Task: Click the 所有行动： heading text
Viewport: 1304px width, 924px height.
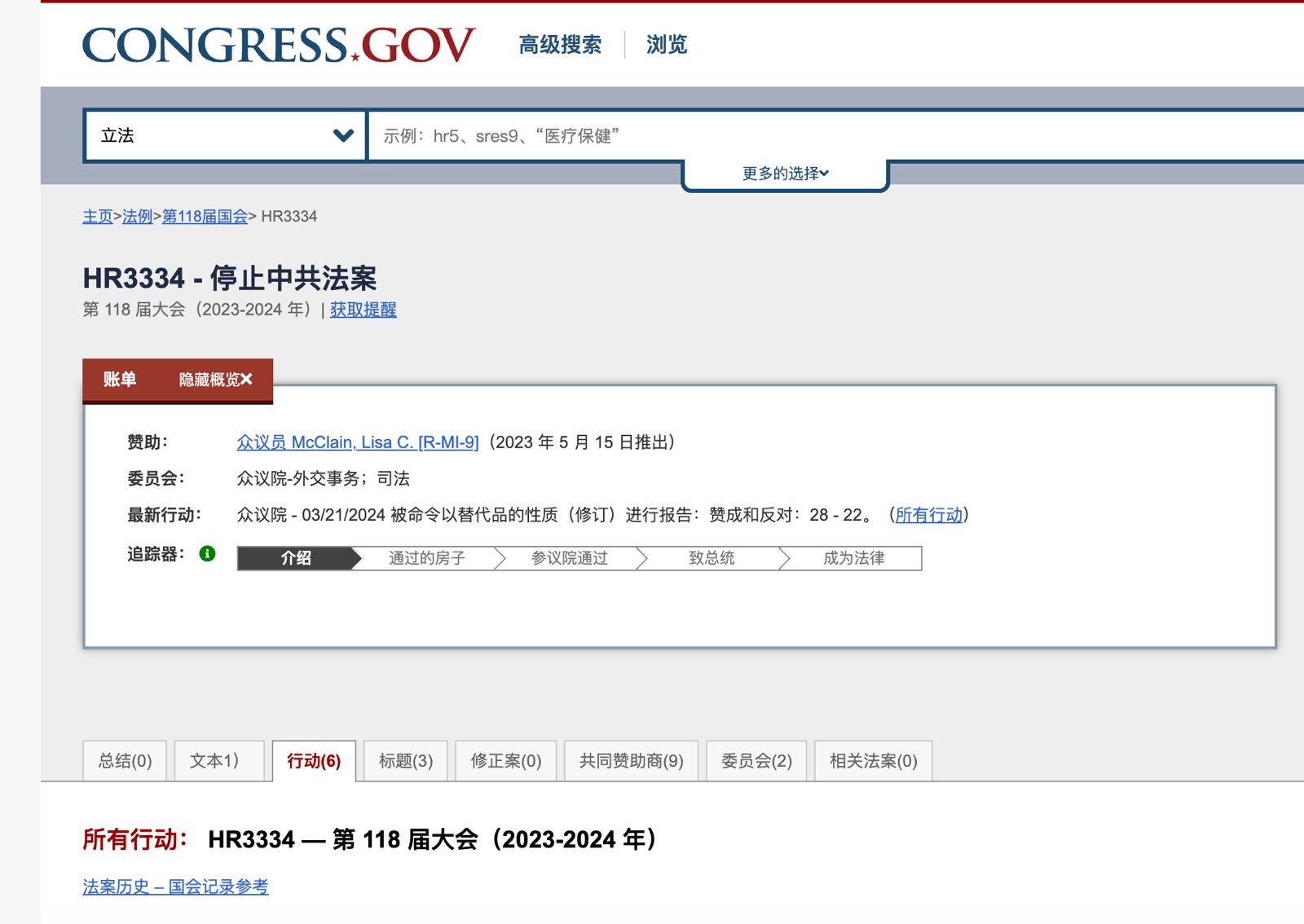Action: [x=136, y=839]
